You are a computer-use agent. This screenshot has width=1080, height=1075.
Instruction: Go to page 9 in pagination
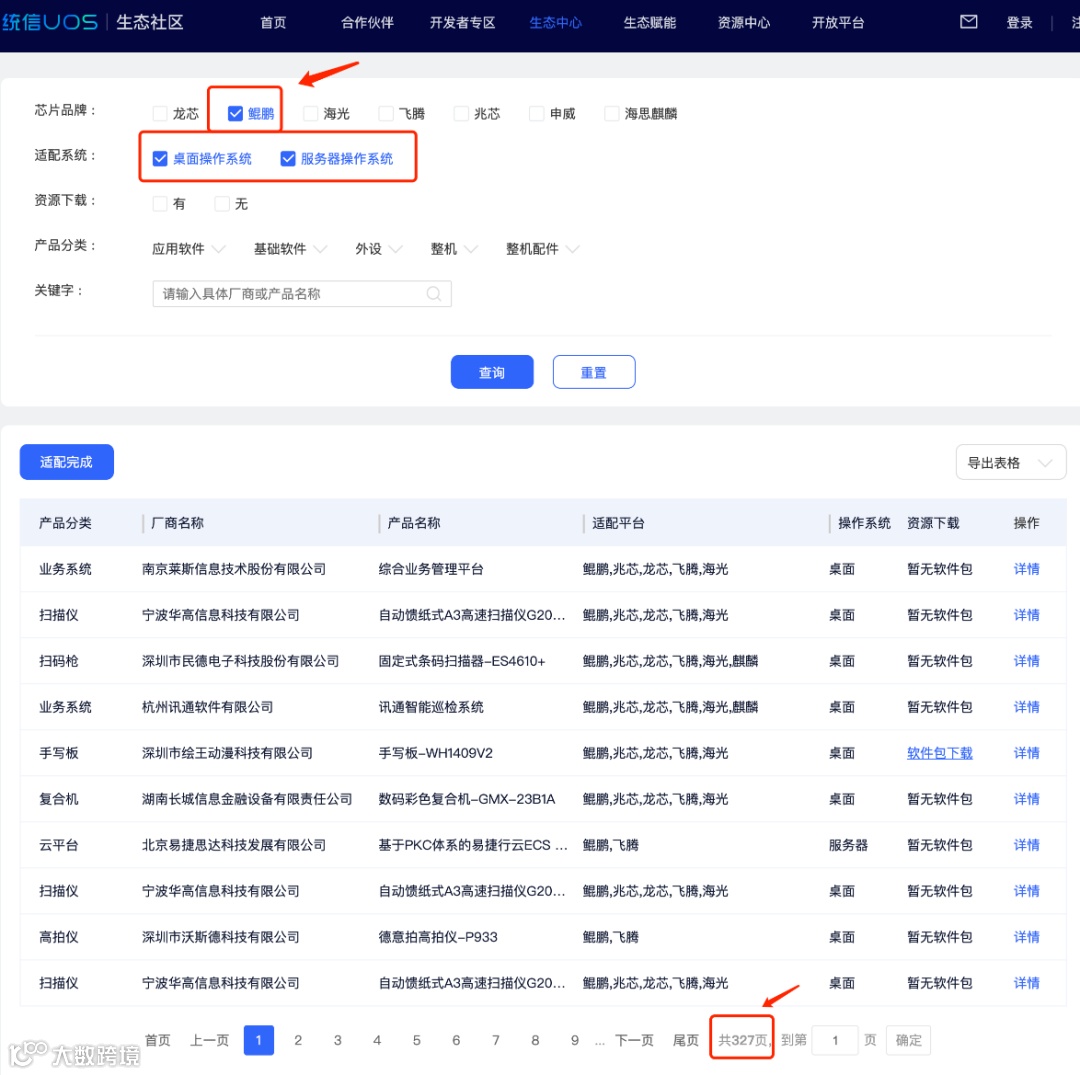574,1041
